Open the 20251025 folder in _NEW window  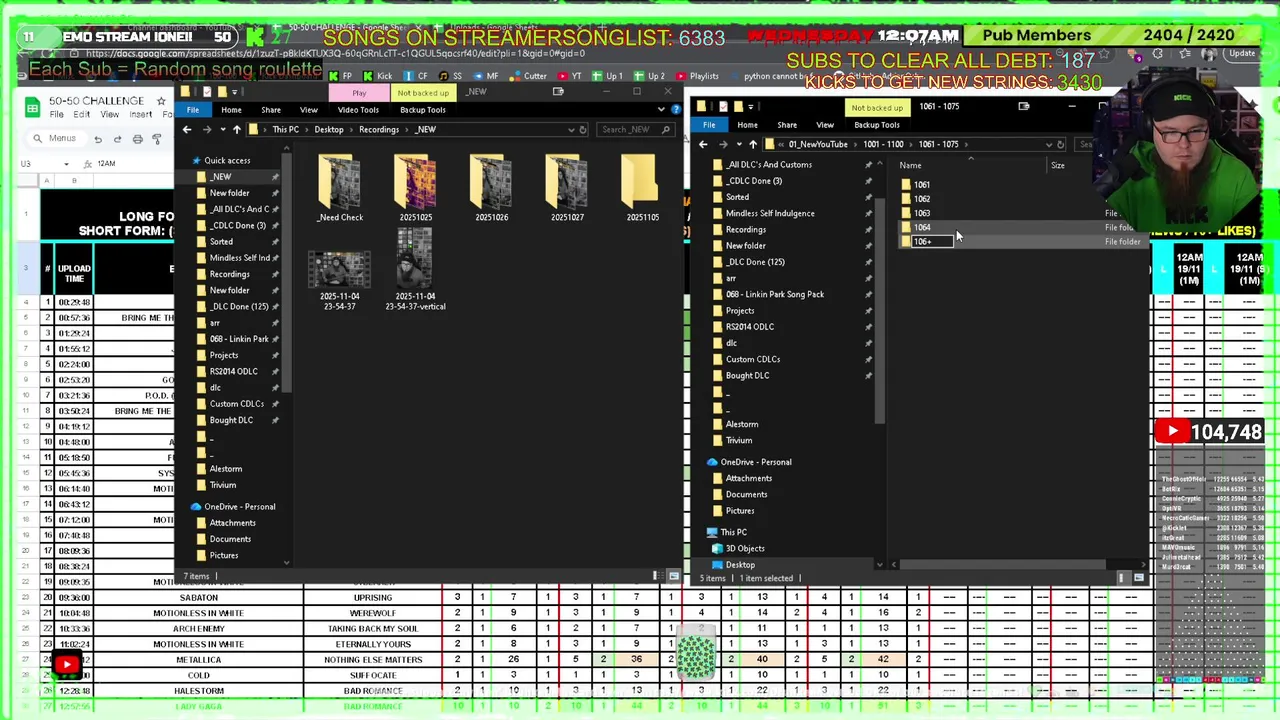415,188
